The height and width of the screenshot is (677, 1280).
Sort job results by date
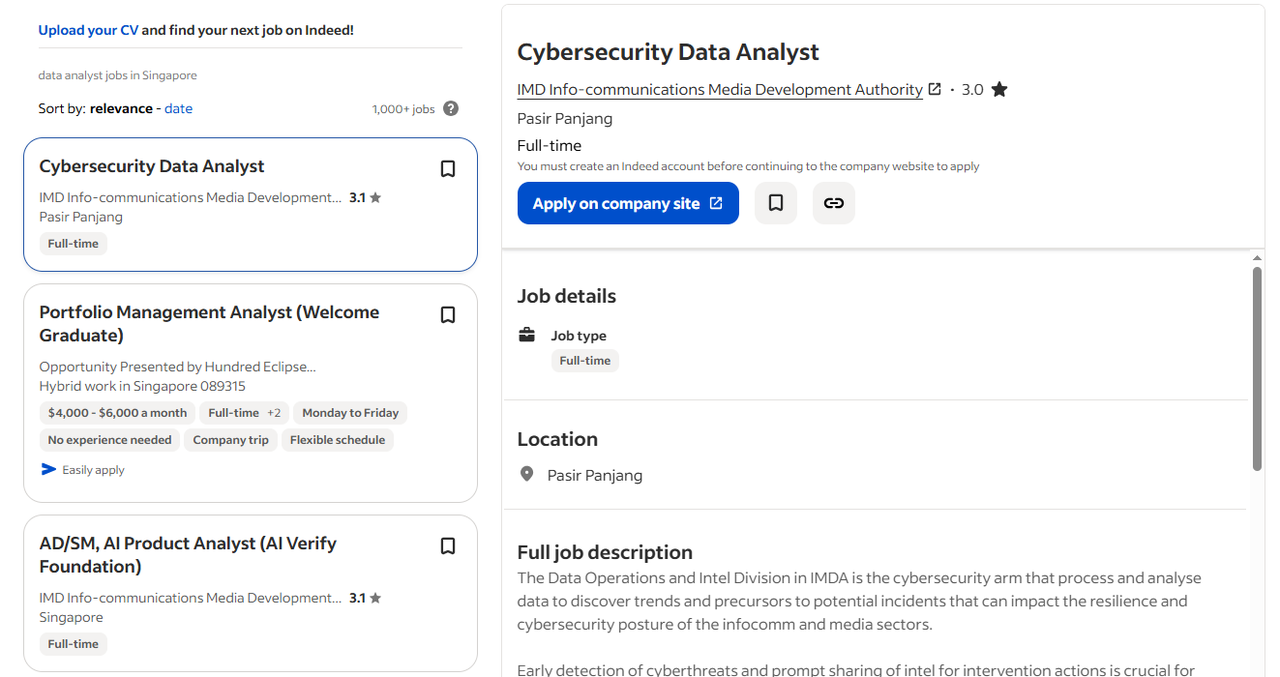click(178, 108)
